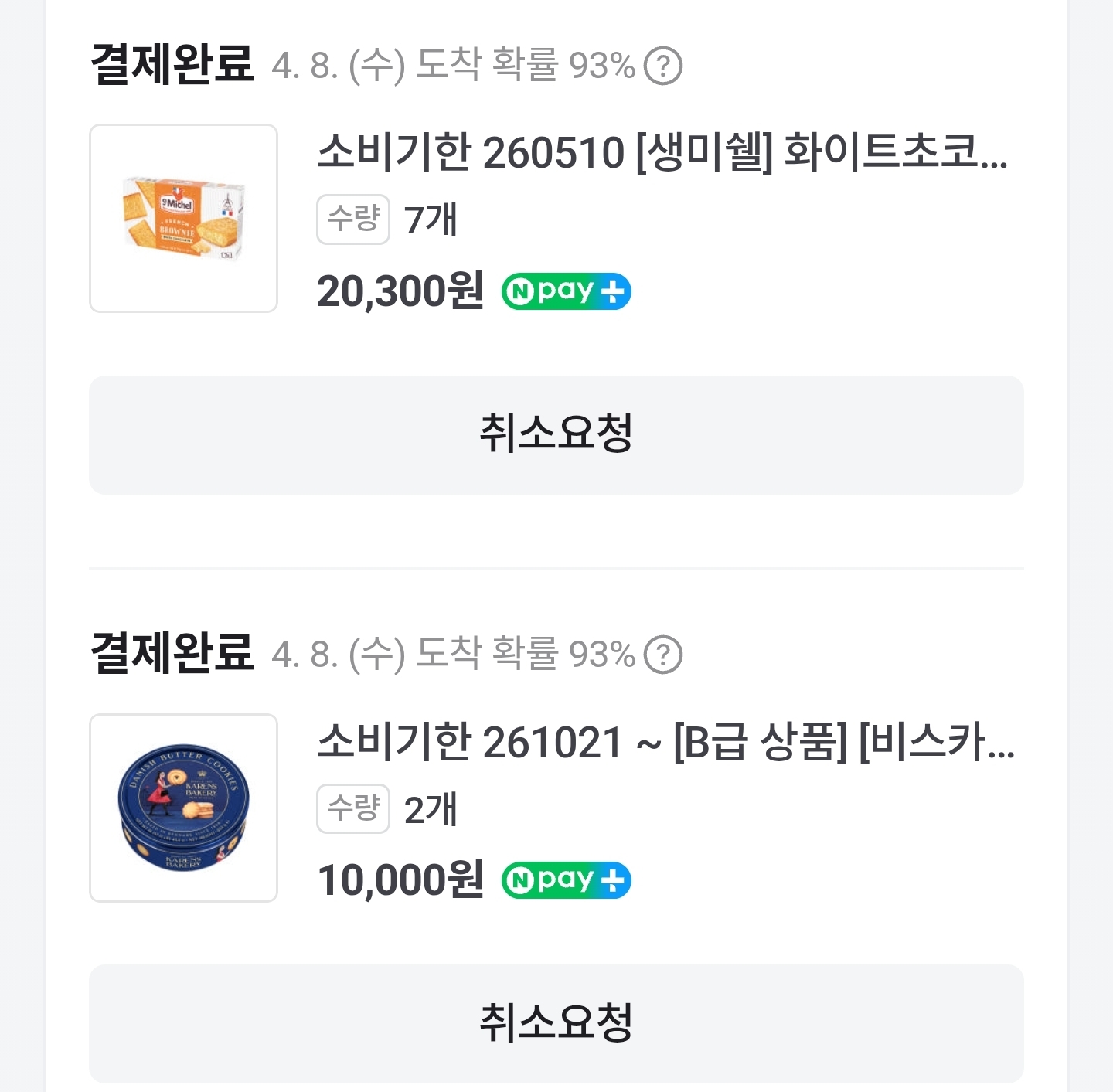Click help icon beside second order's arrival probability

coord(663,655)
